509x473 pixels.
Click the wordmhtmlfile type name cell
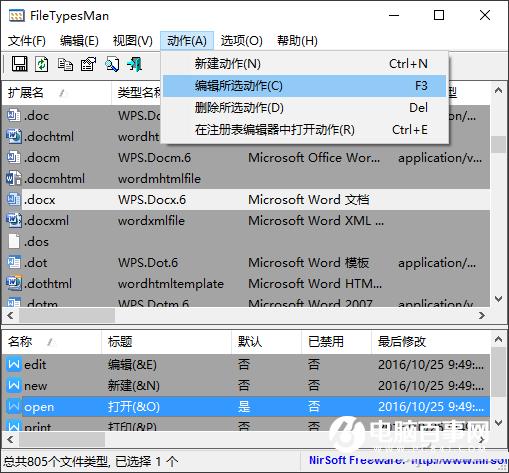pyautogui.click(x=159, y=179)
